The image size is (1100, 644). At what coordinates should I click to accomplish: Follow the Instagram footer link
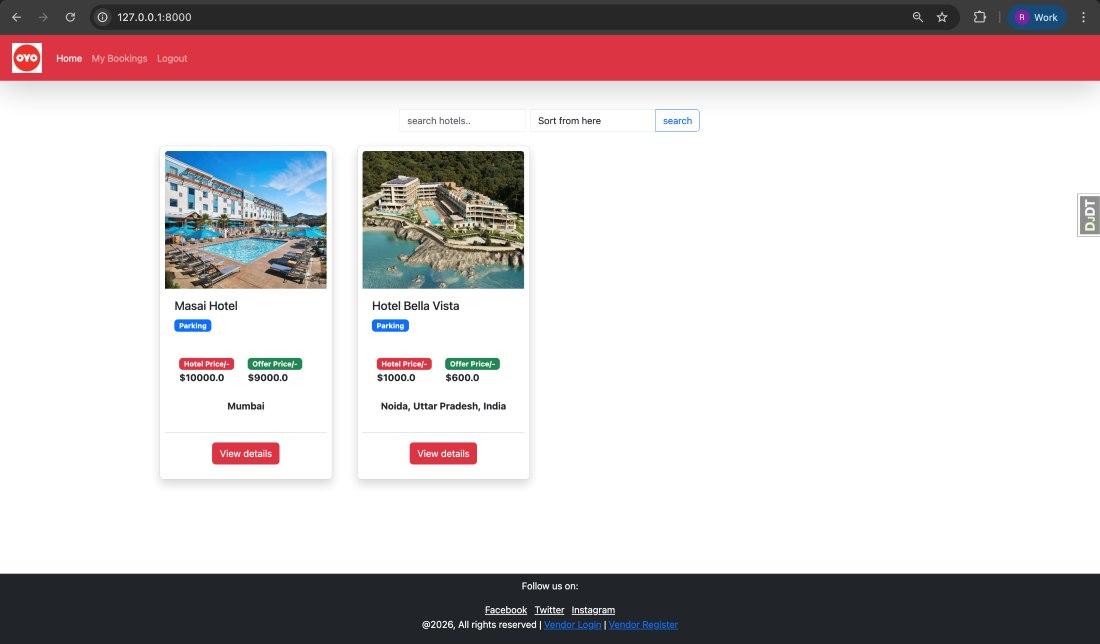coord(593,610)
